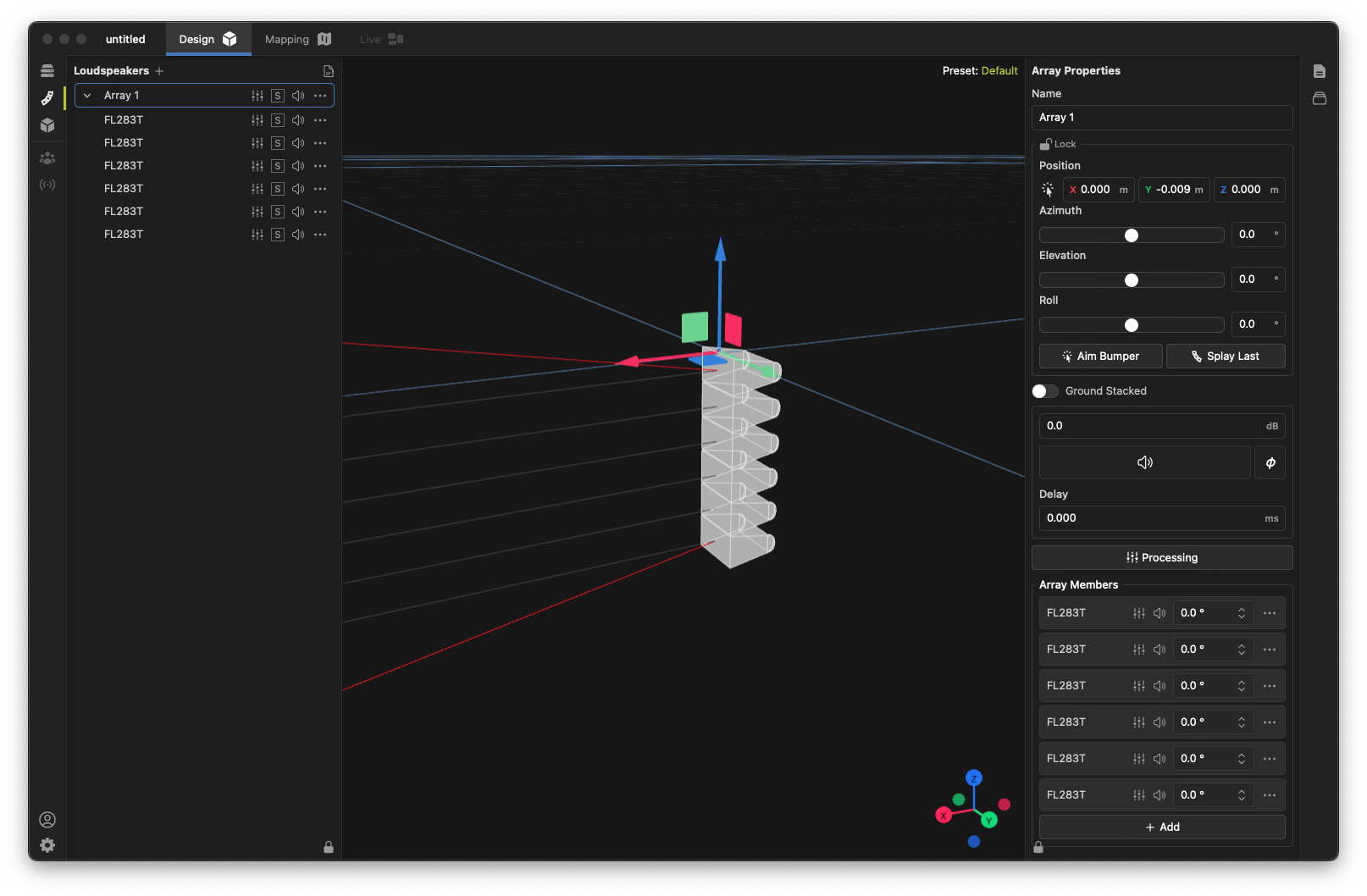The width and height of the screenshot is (1367, 896).
Task: Open options for last FL283T array member
Action: tap(1269, 795)
